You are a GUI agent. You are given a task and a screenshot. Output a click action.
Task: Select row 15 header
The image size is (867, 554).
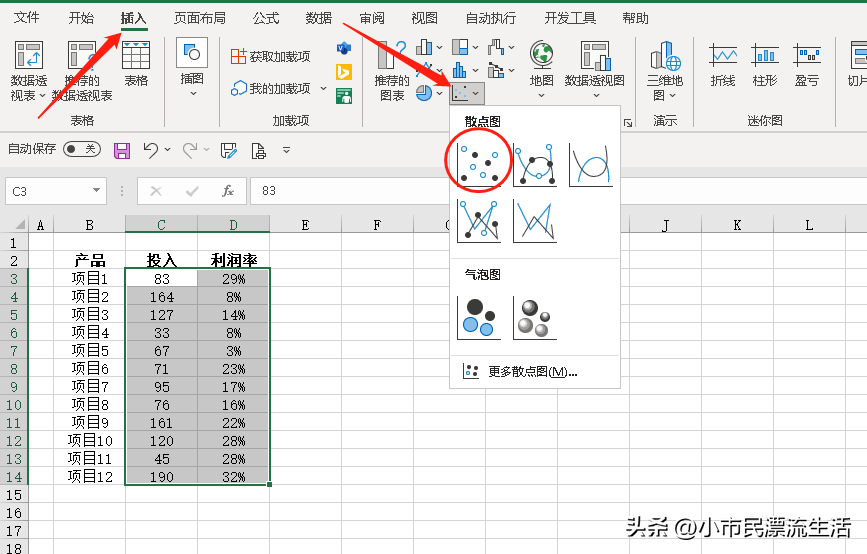point(14,495)
